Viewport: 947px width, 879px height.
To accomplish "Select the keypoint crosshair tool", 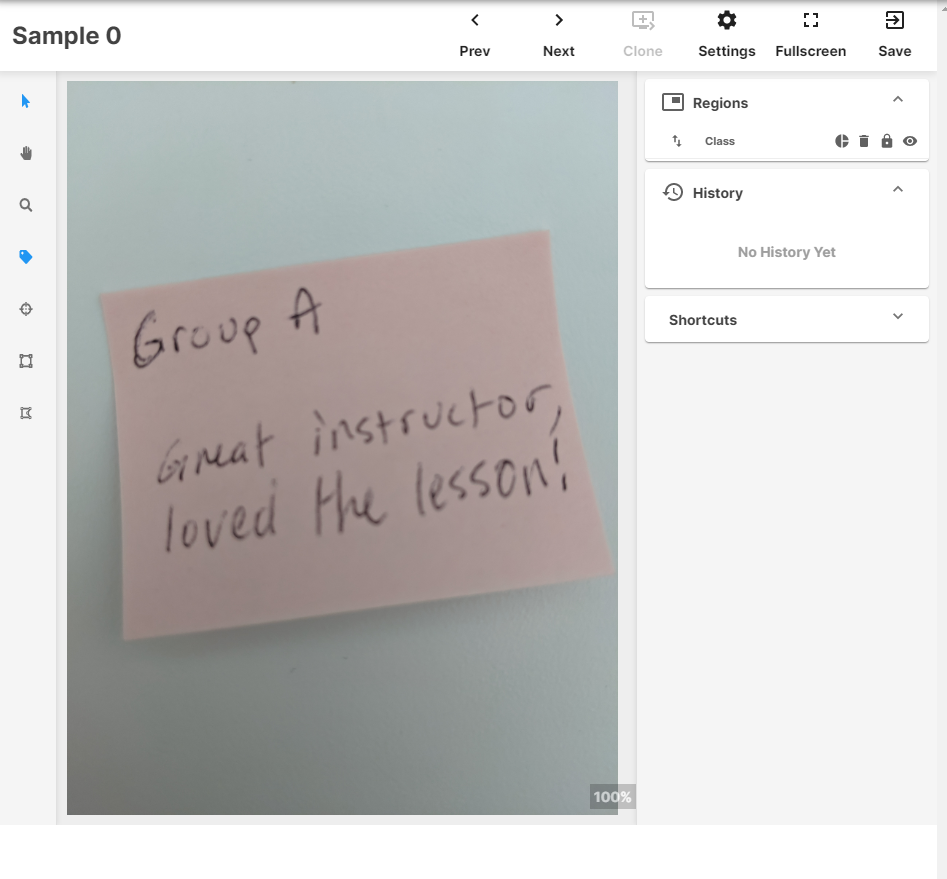I will (25, 309).
